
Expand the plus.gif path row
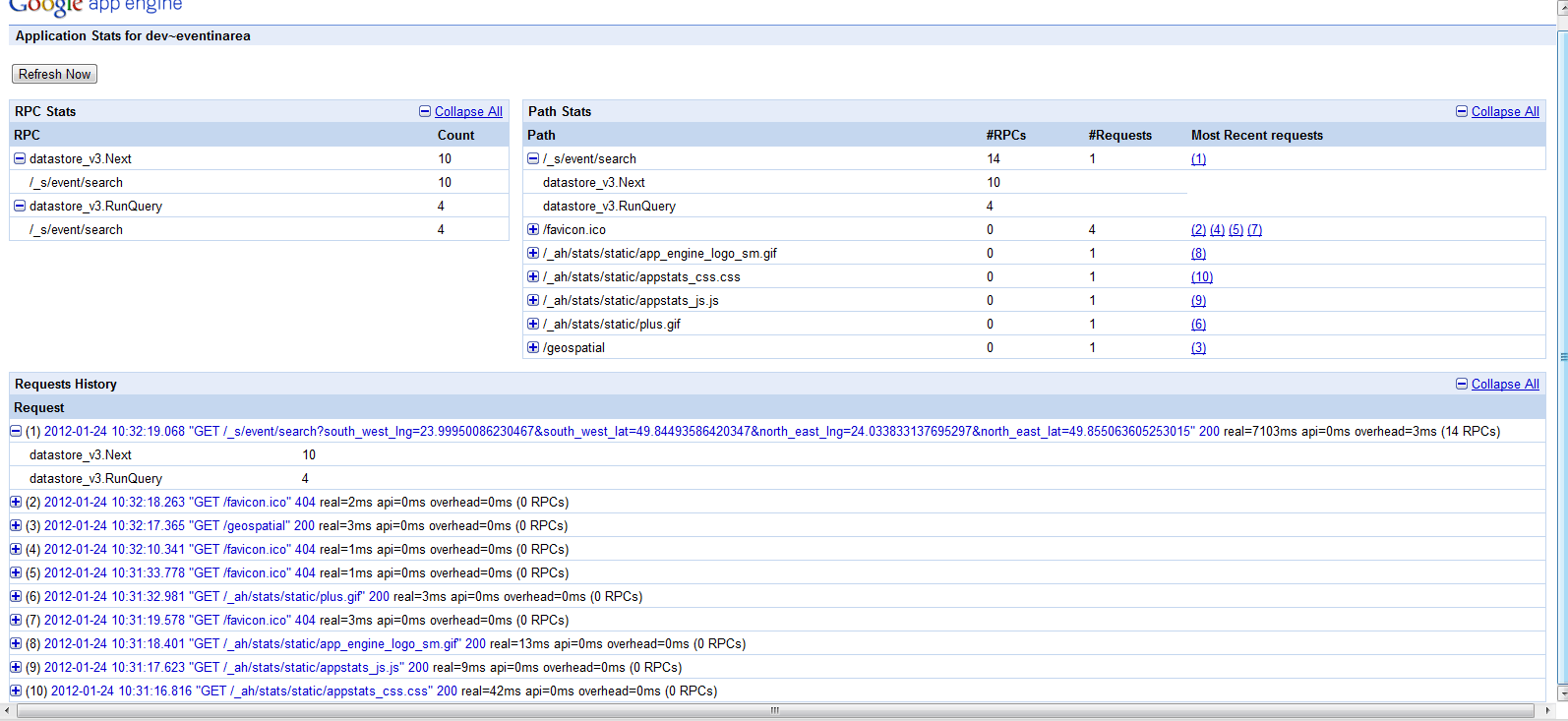[x=533, y=324]
